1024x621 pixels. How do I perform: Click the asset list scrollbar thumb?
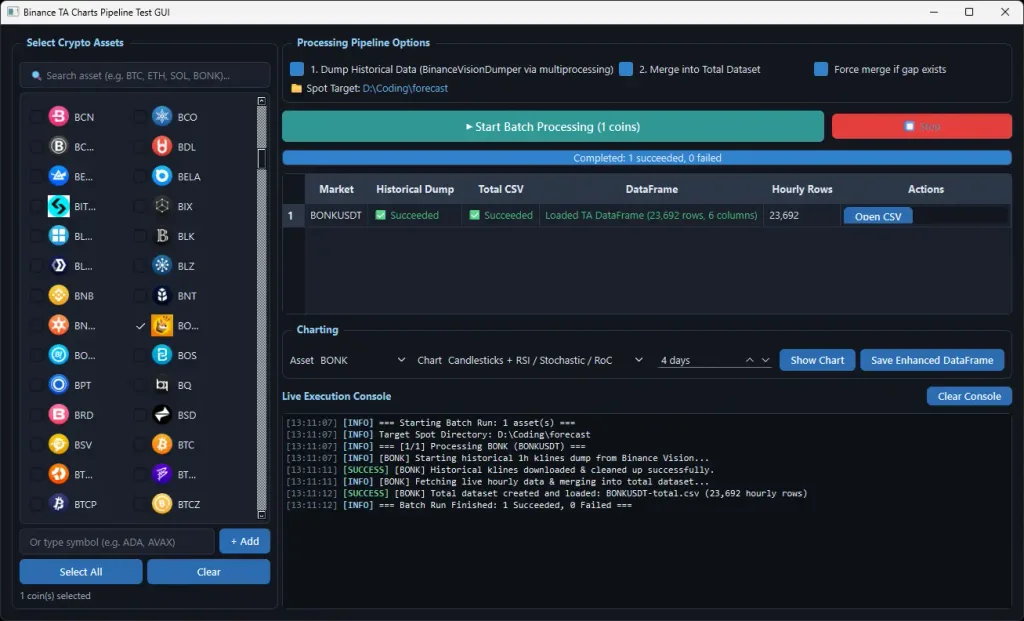261,159
